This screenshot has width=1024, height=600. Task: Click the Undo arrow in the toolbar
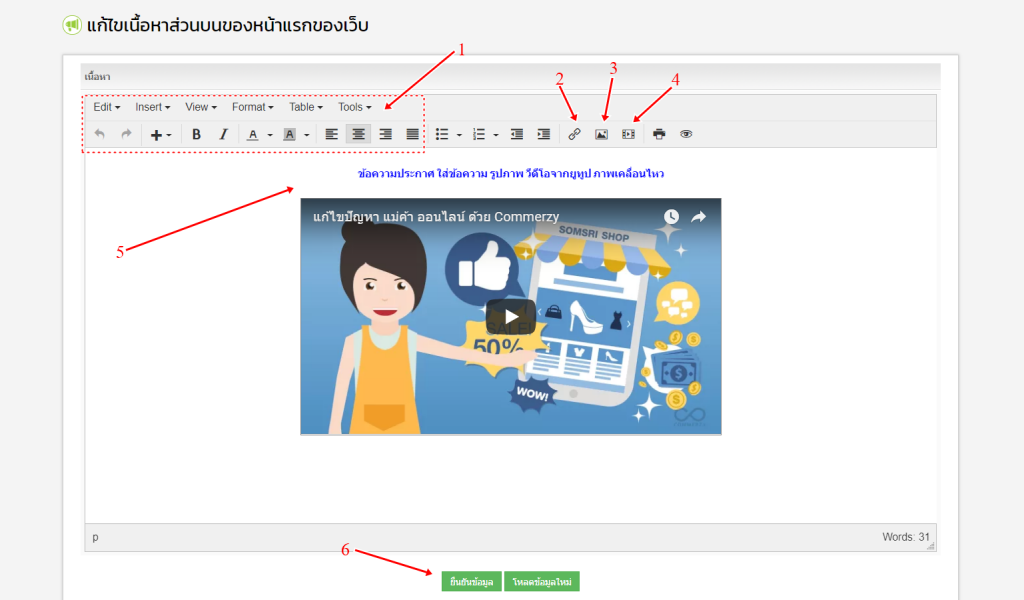pos(99,134)
